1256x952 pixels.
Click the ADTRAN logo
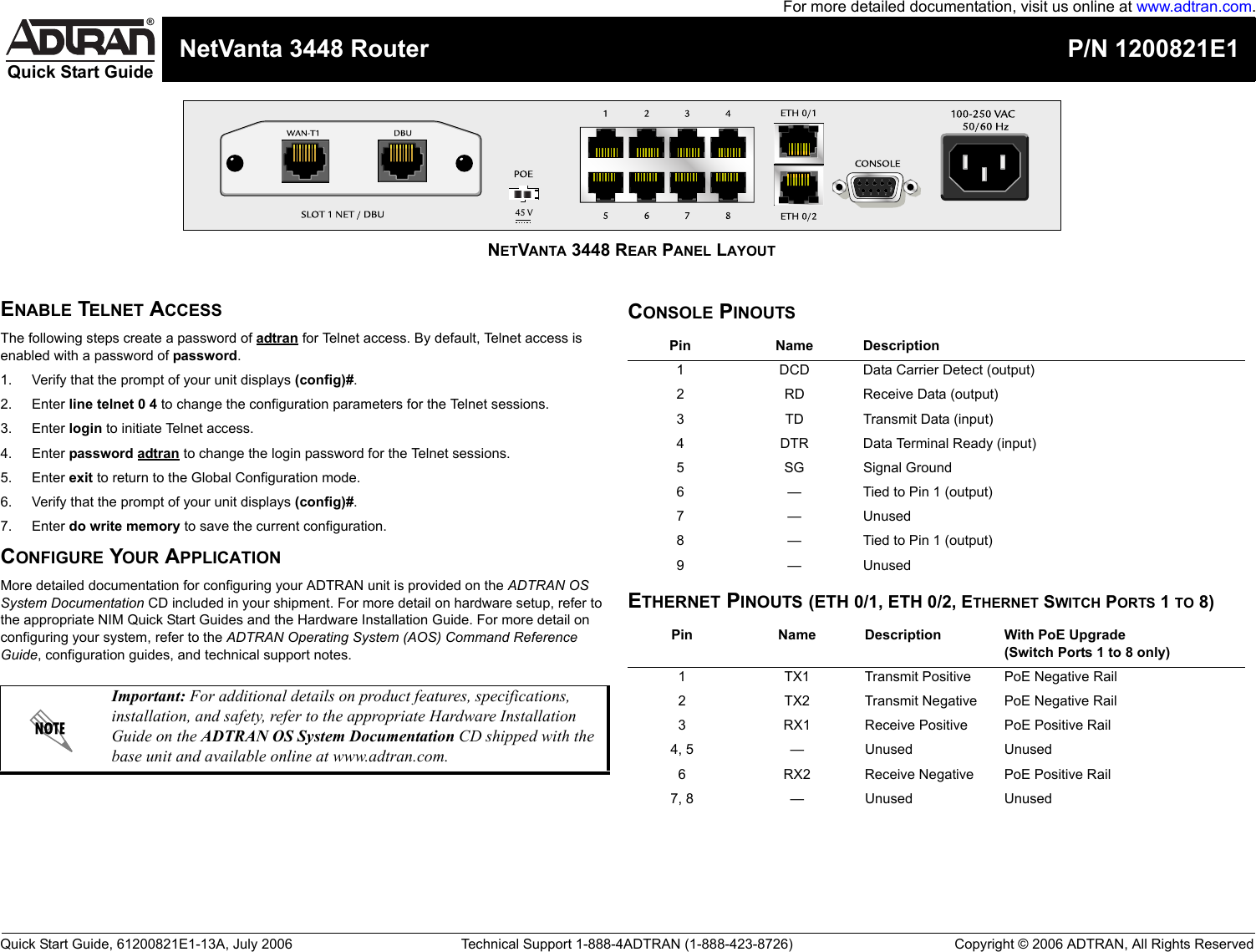tap(80, 38)
